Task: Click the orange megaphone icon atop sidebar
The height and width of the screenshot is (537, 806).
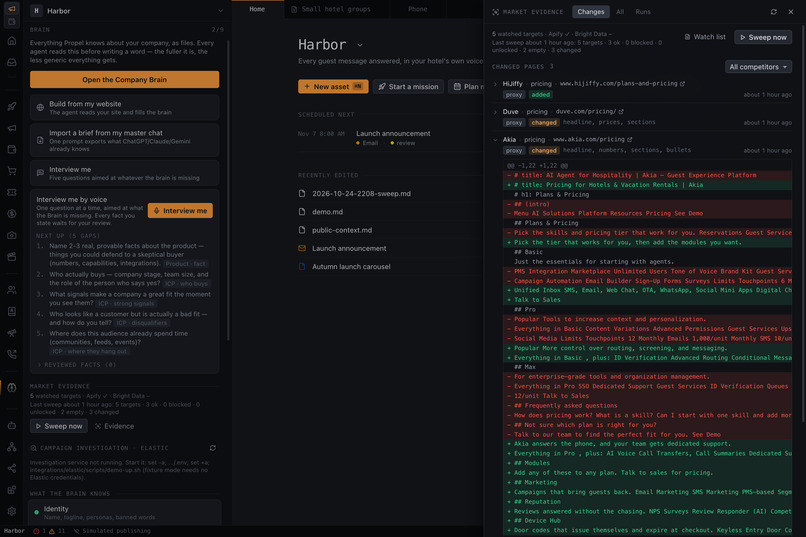Action: point(12,9)
